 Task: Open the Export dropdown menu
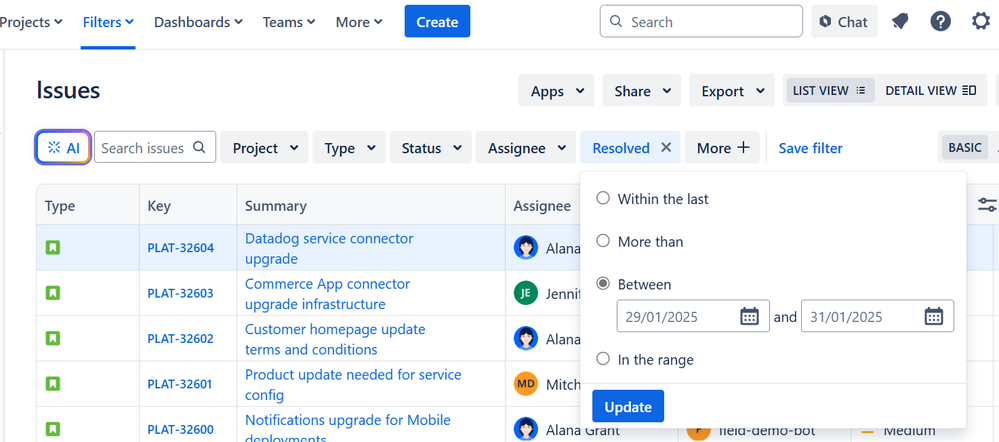coord(732,91)
